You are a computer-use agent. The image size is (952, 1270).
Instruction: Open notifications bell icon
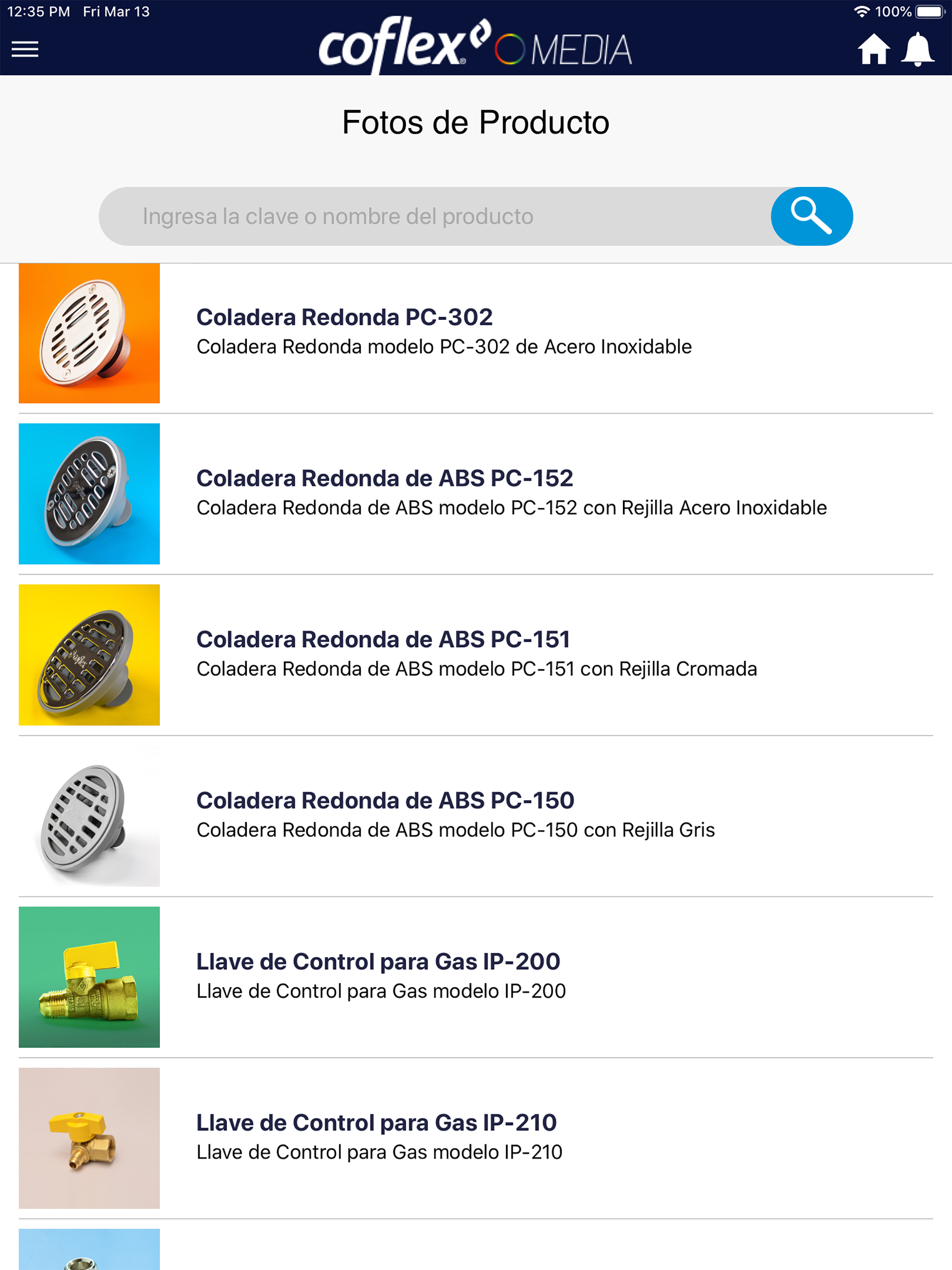tap(918, 49)
